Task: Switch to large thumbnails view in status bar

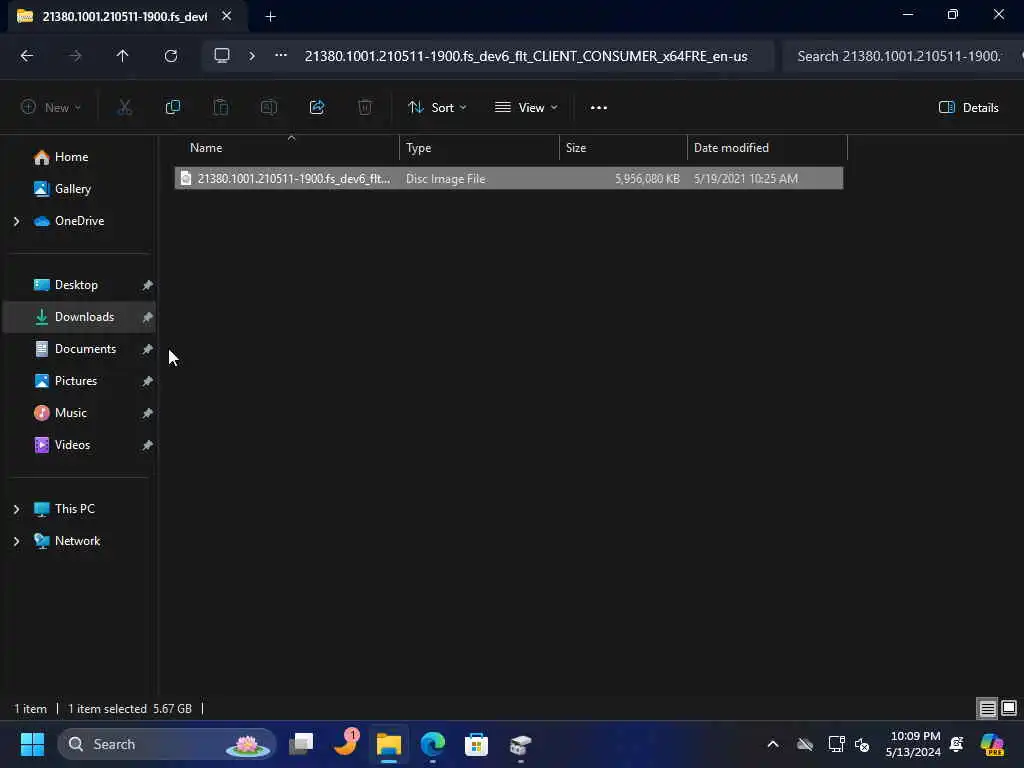Action: [1009, 709]
